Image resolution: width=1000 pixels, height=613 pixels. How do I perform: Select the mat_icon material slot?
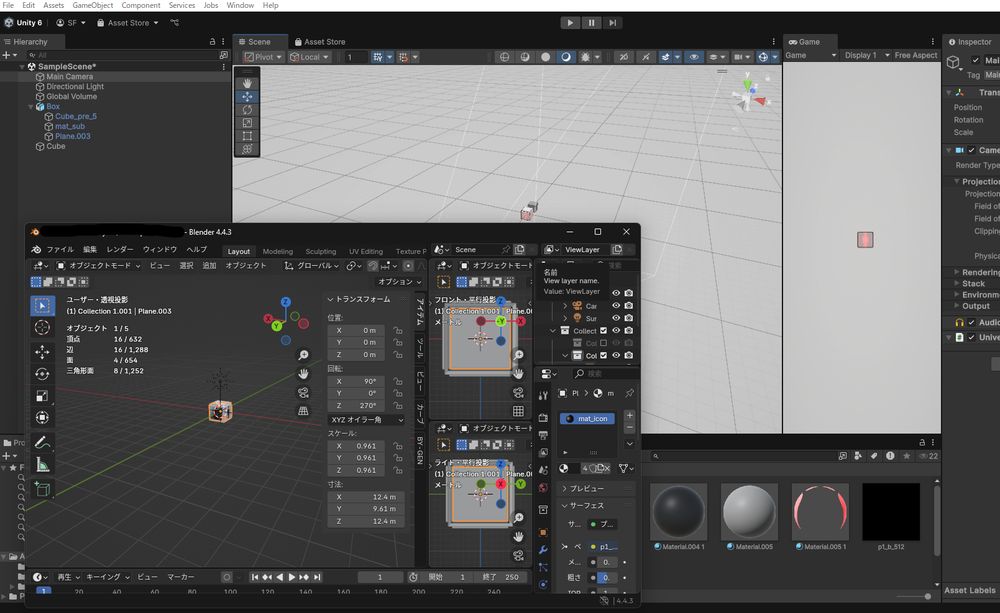pyautogui.click(x=588, y=419)
